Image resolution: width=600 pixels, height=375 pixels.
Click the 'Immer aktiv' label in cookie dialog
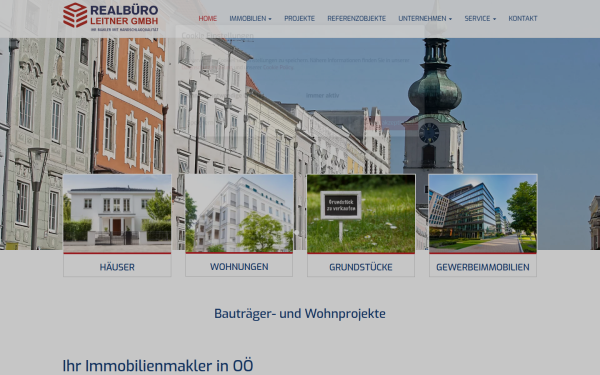pyautogui.click(x=322, y=95)
